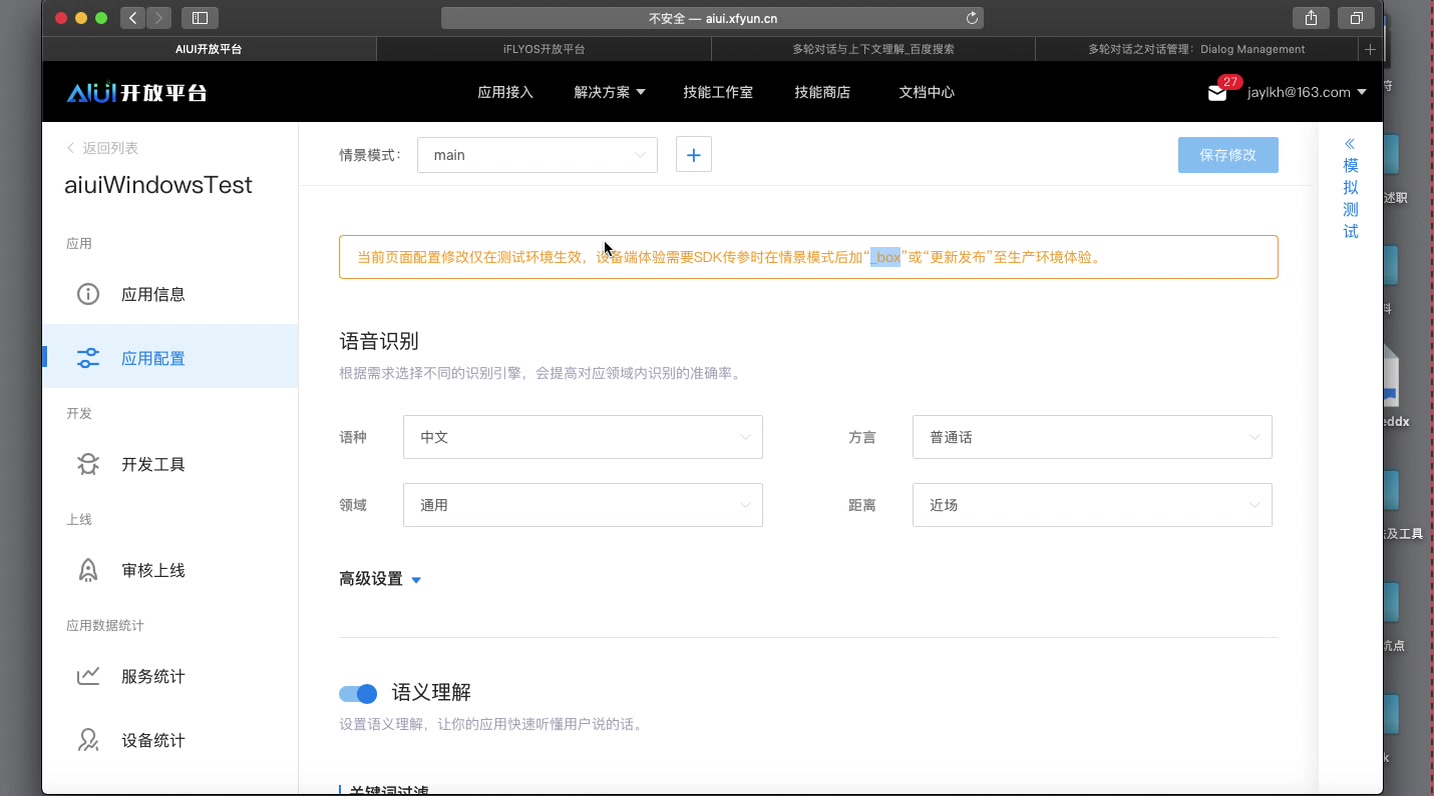
Task: Click the Safari forward navigation arrow
Action: coord(159,18)
